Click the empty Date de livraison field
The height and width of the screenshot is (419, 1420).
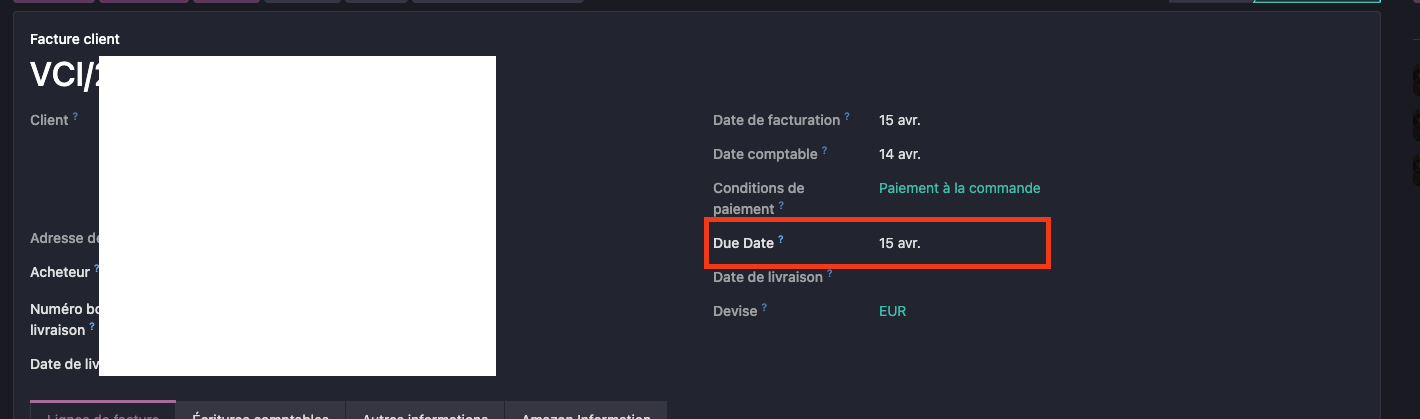pos(960,277)
